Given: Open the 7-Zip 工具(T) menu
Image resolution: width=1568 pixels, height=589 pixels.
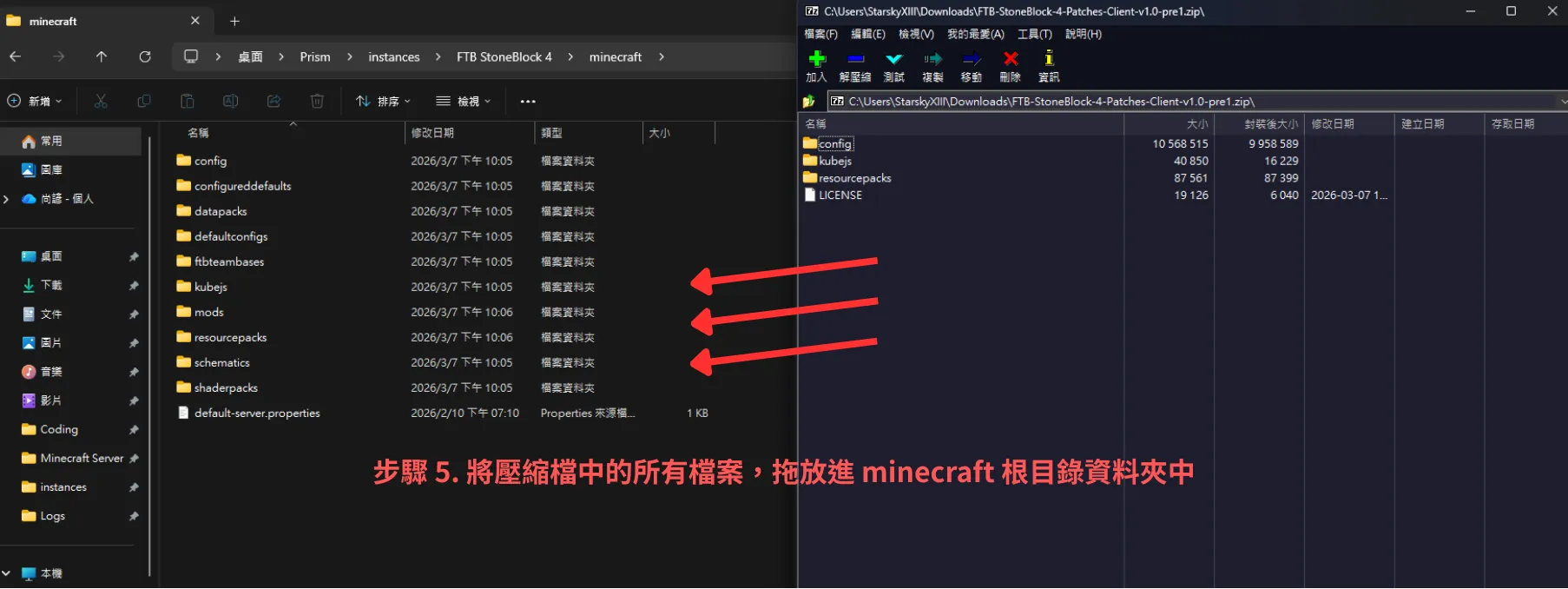Looking at the screenshot, I should pos(1034,34).
